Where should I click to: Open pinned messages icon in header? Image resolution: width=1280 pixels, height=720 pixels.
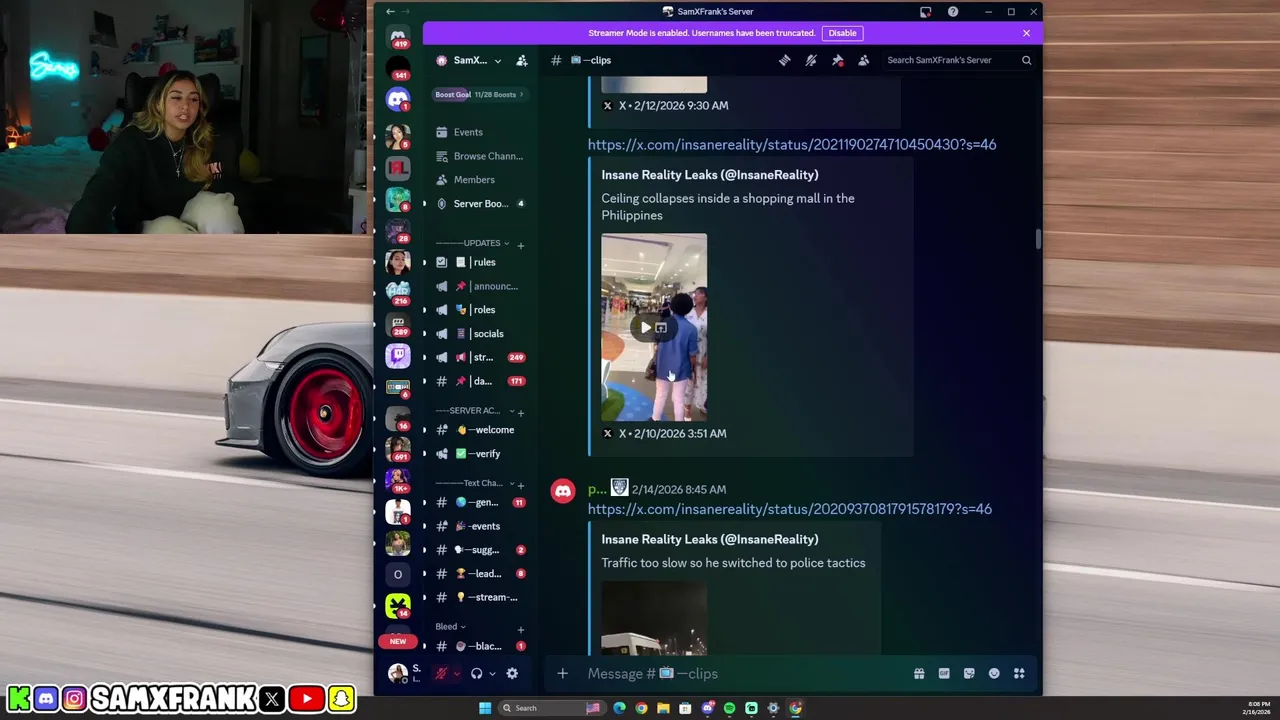pos(837,60)
